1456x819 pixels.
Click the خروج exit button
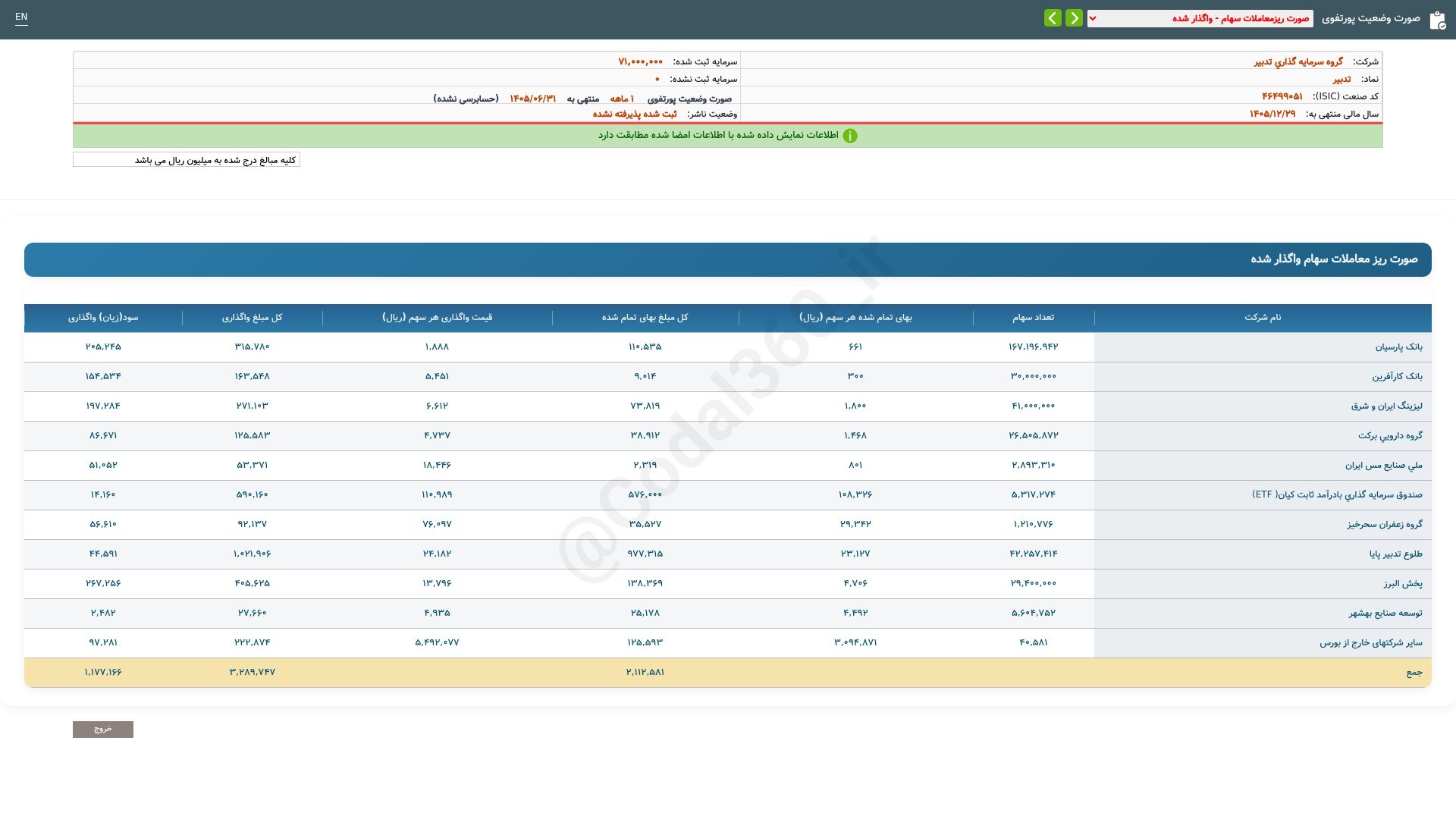[103, 729]
